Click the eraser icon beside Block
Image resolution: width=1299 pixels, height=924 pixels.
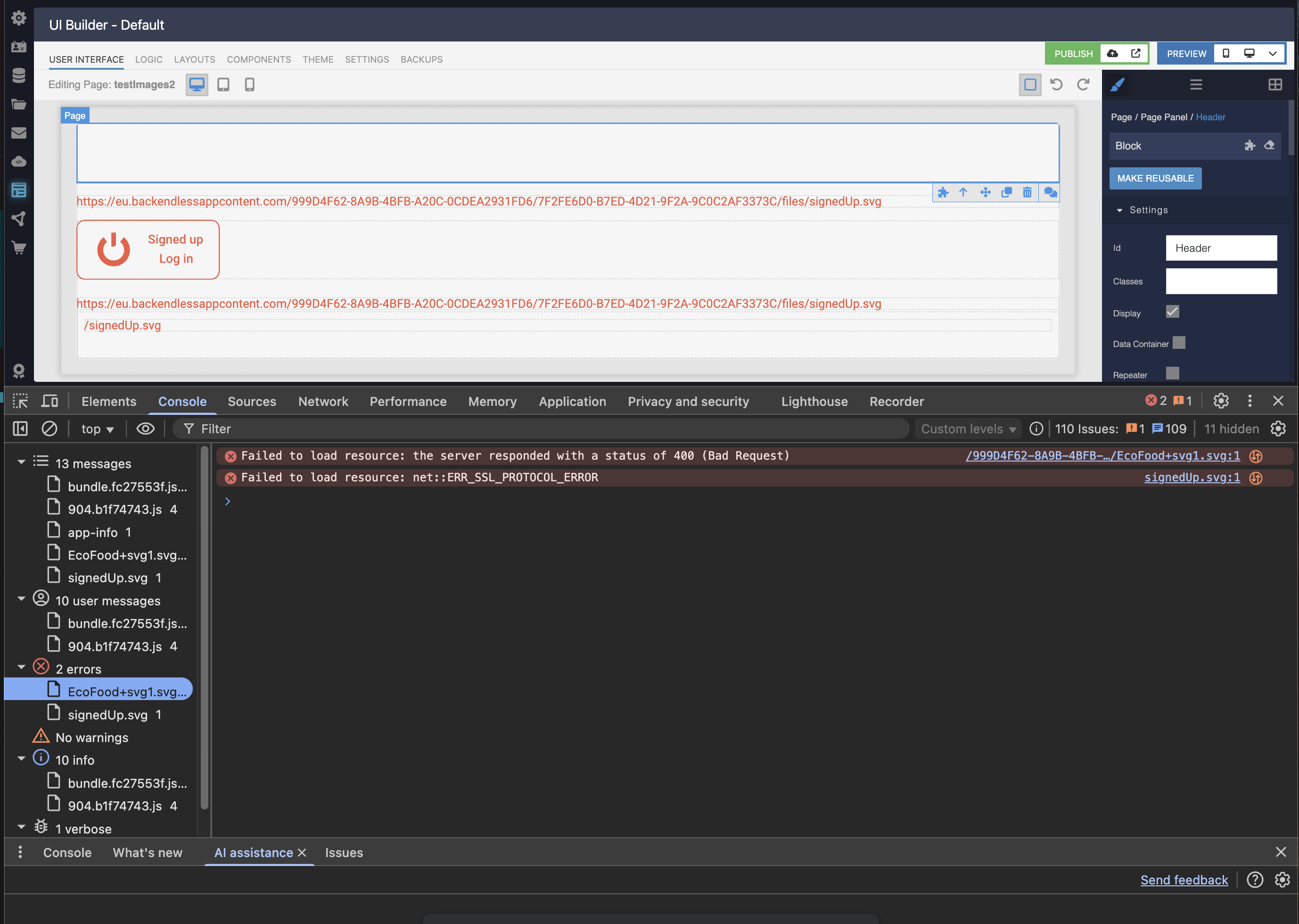(x=1269, y=146)
